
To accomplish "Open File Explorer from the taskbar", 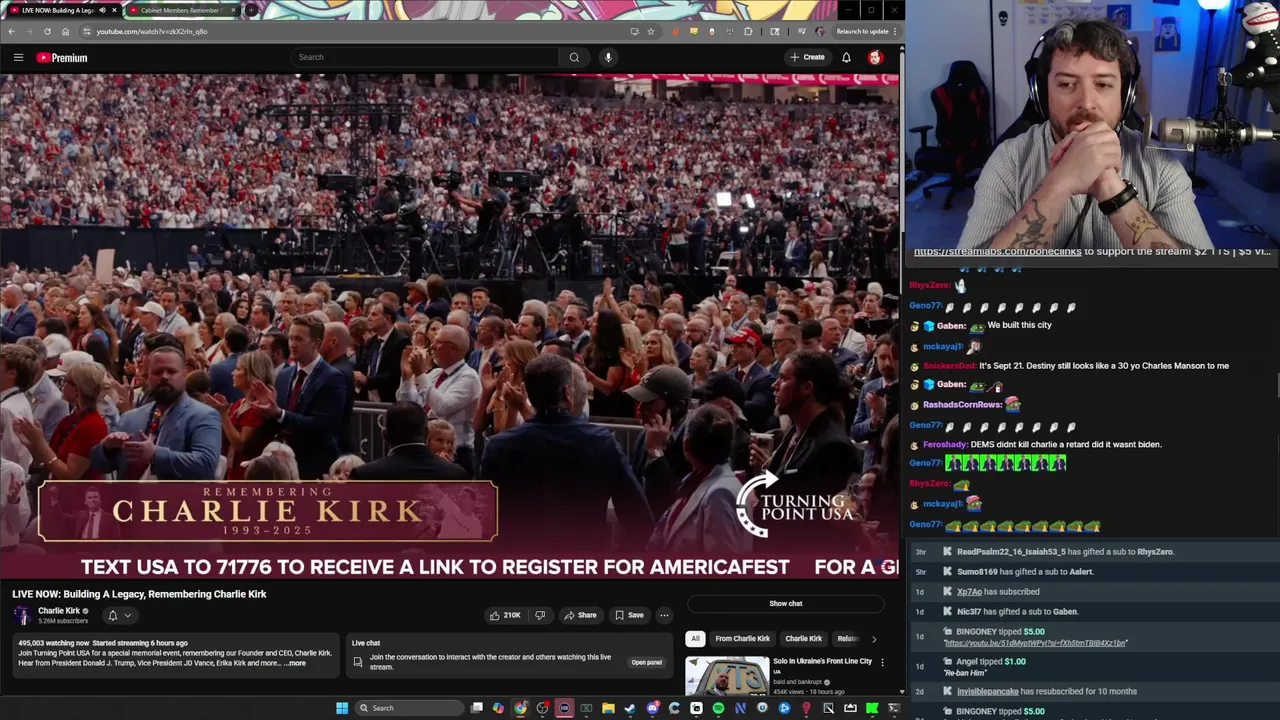I will point(608,708).
